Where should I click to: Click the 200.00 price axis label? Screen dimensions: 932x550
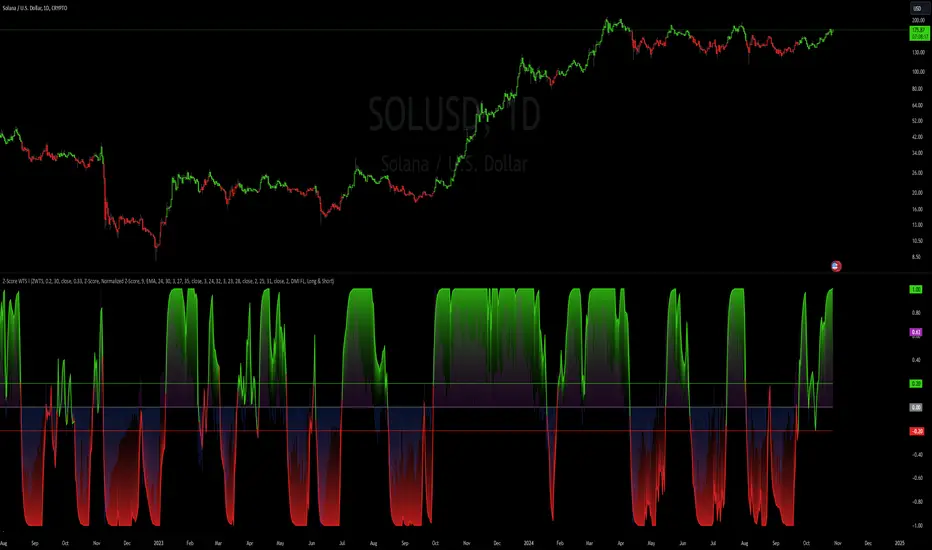(x=918, y=20)
